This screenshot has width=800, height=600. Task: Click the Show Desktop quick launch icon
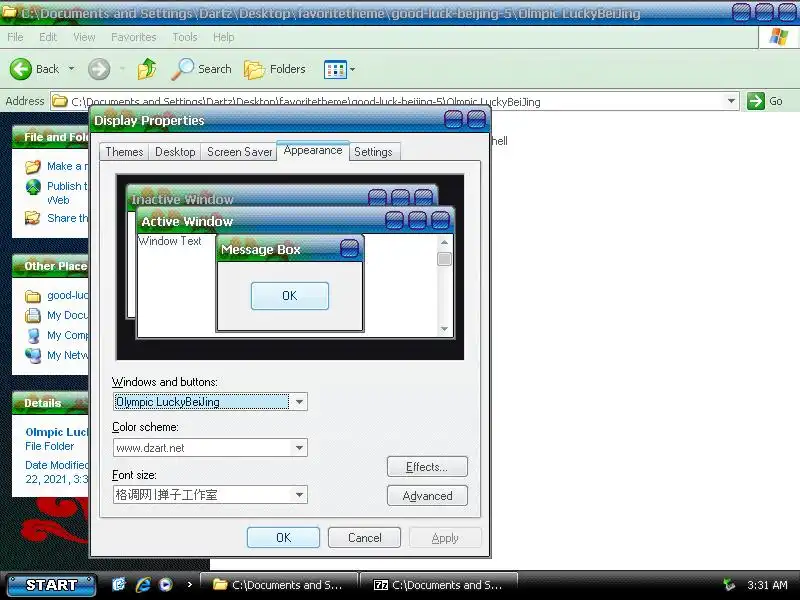[x=118, y=584]
